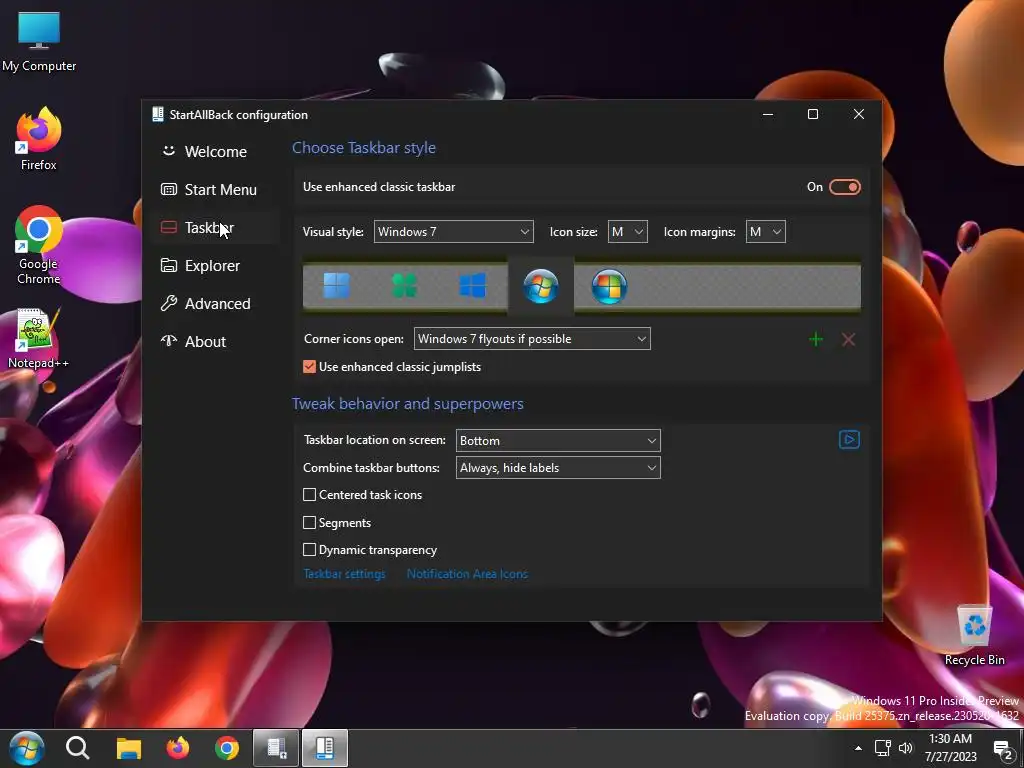Uncheck Use enhanced classic jumplists
This screenshot has width=1024, height=768.
tap(310, 366)
